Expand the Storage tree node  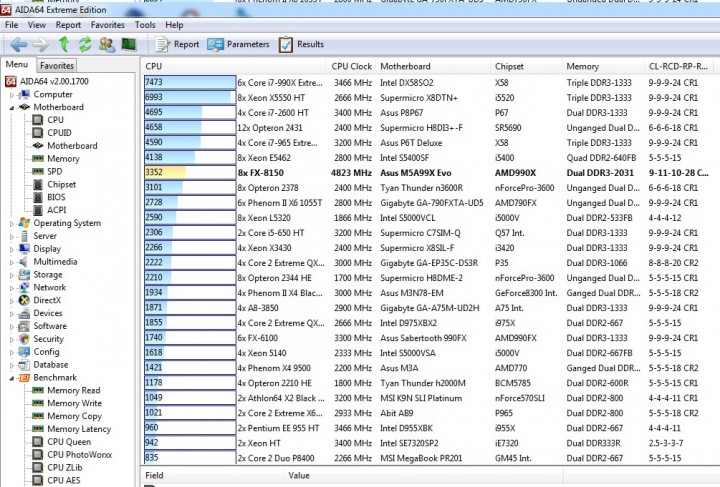[x=12, y=275]
